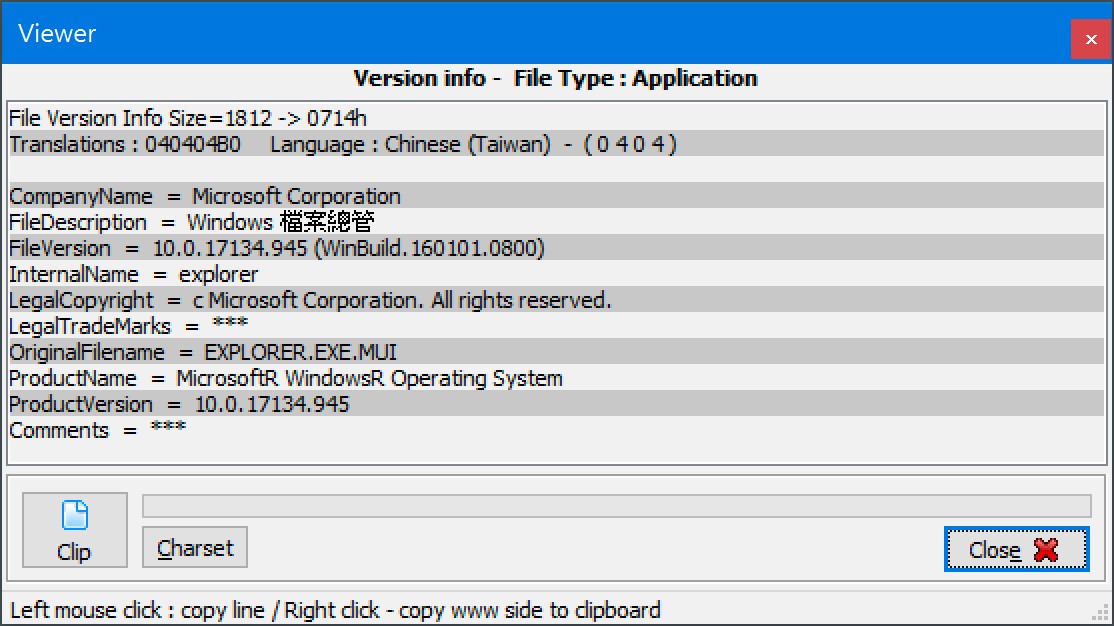1114x626 pixels.
Task: Copy the FileVersion 10.0.17134.945 line
Action: coord(557,248)
